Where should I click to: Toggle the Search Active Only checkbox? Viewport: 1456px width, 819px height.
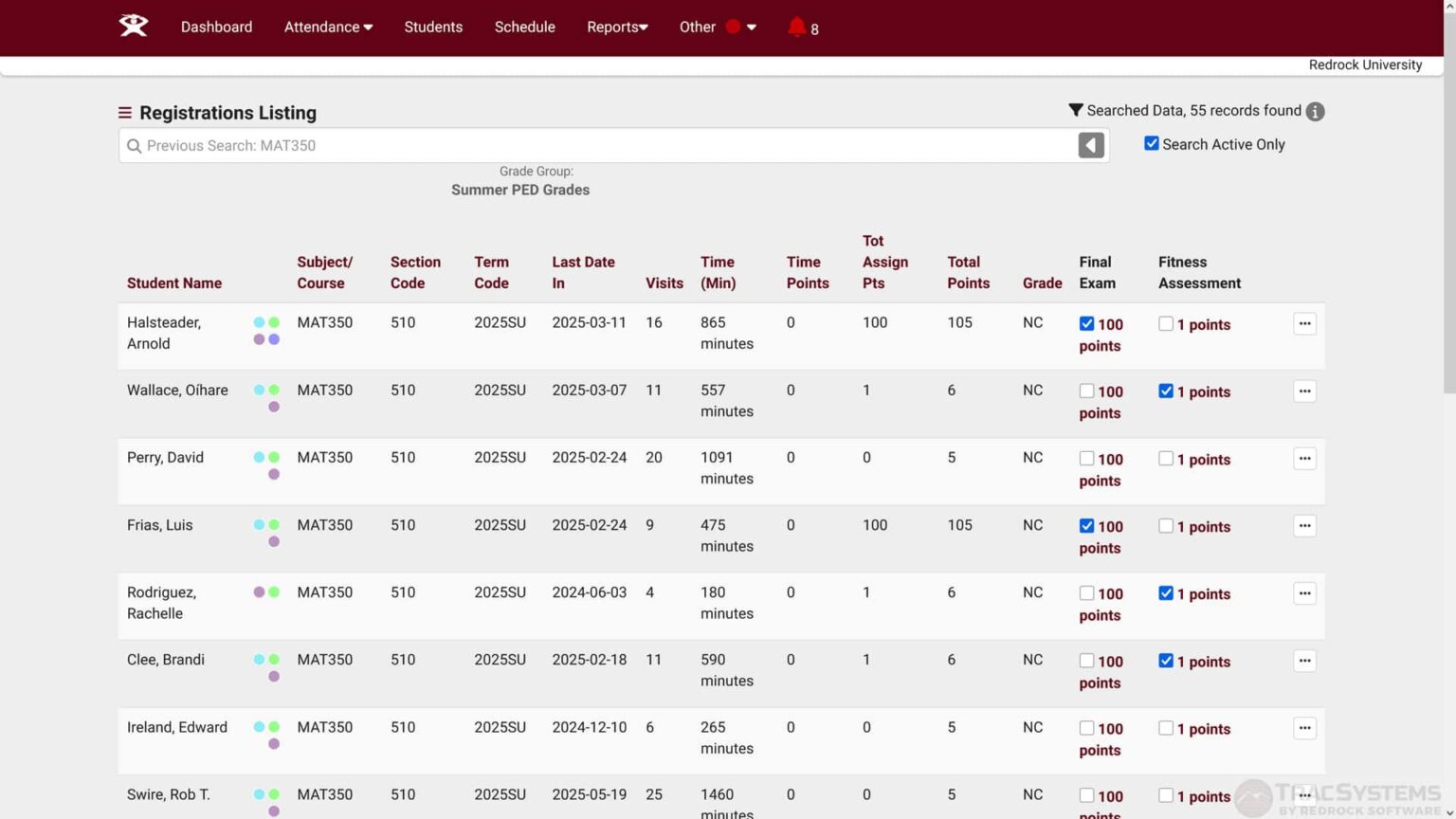click(1151, 144)
